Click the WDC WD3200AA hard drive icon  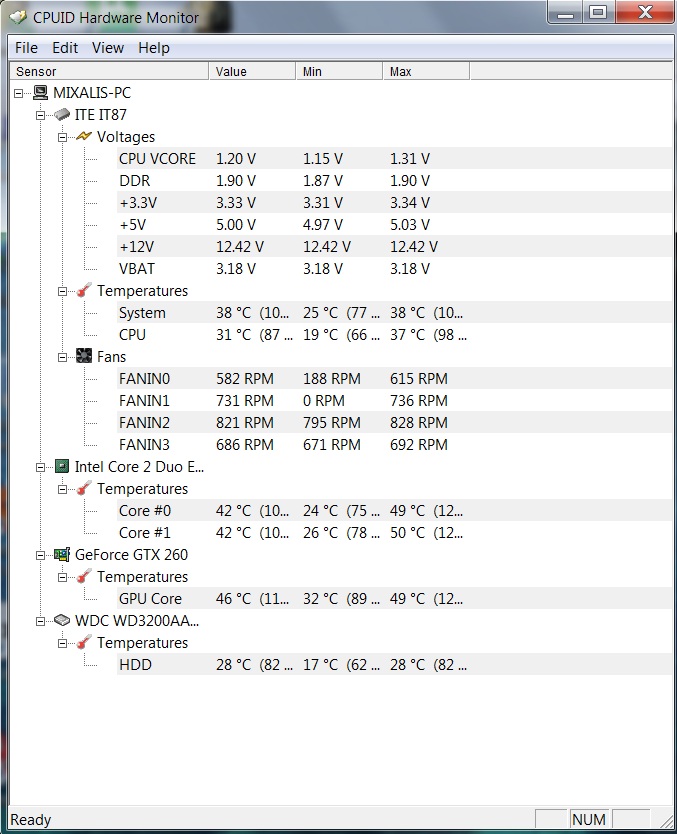pyautogui.click(x=62, y=620)
